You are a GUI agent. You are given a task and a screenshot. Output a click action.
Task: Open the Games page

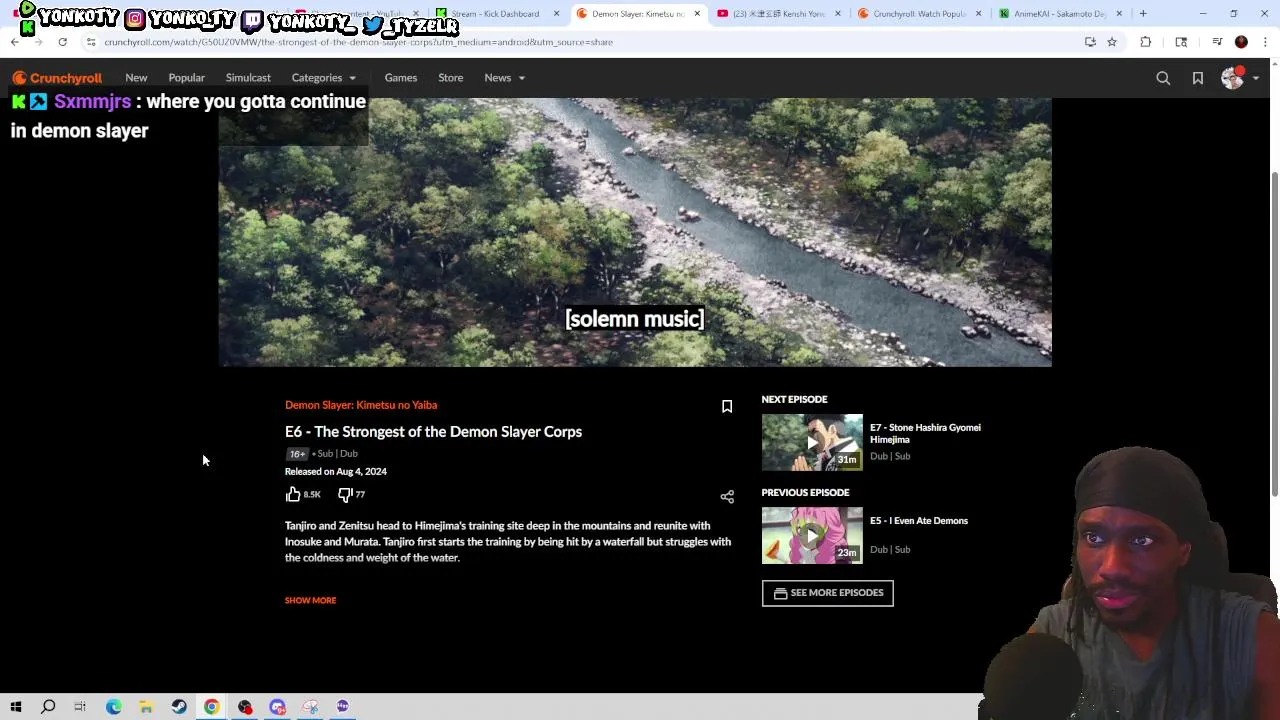(401, 78)
